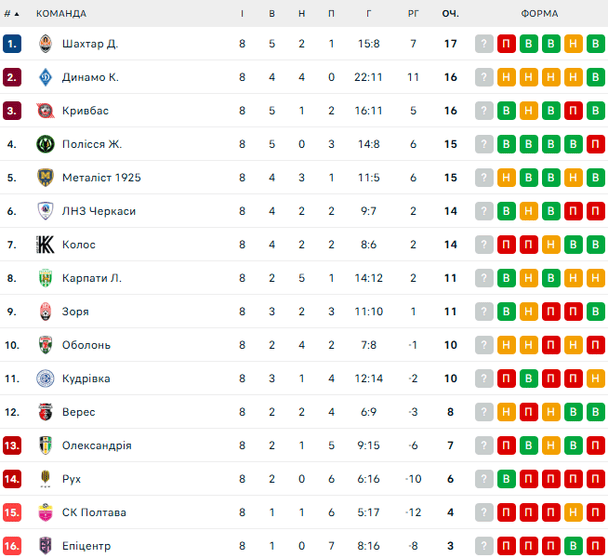The image size is (608, 558).
Task: Open the Оболонь team page
Action: pyautogui.click(x=86, y=345)
